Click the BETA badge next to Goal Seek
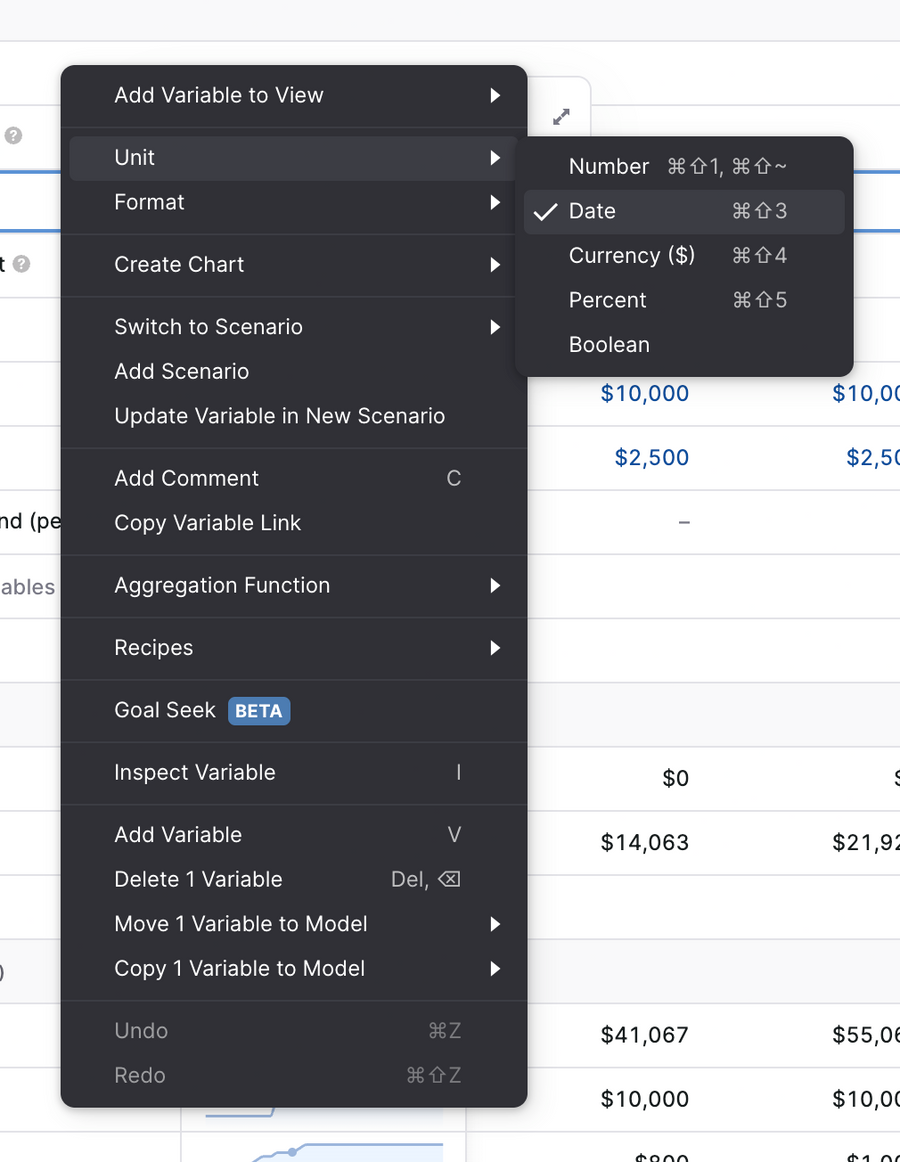900x1162 pixels. (259, 711)
